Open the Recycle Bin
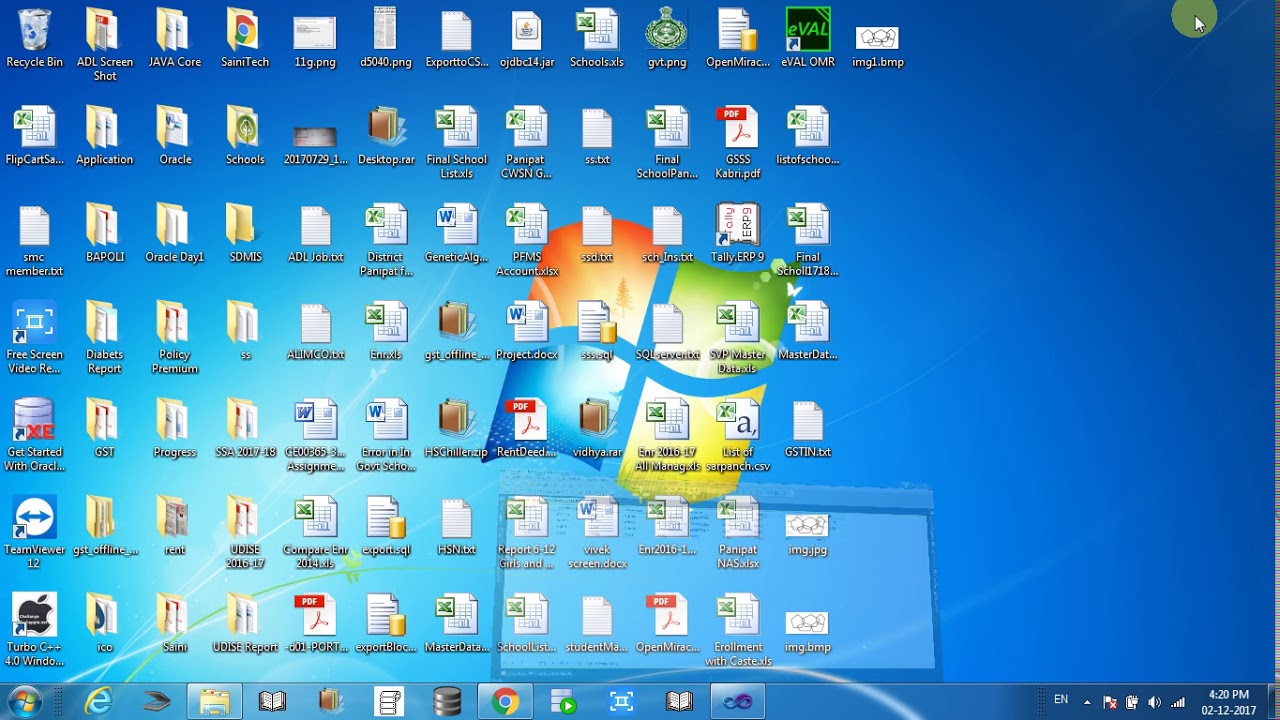This screenshot has height=720, width=1280. point(34,32)
